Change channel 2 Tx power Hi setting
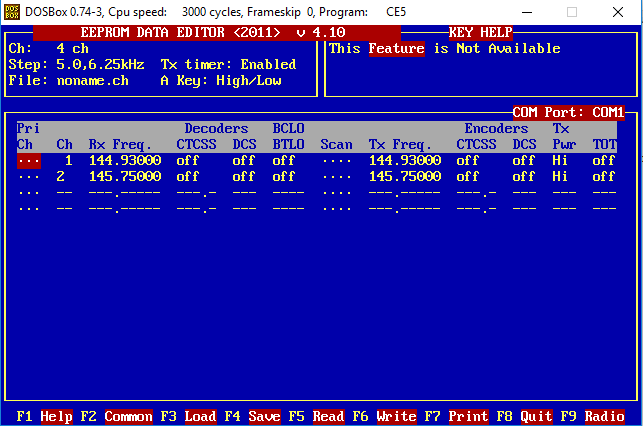This screenshot has height=426, width=643. (x=560, y=176)
